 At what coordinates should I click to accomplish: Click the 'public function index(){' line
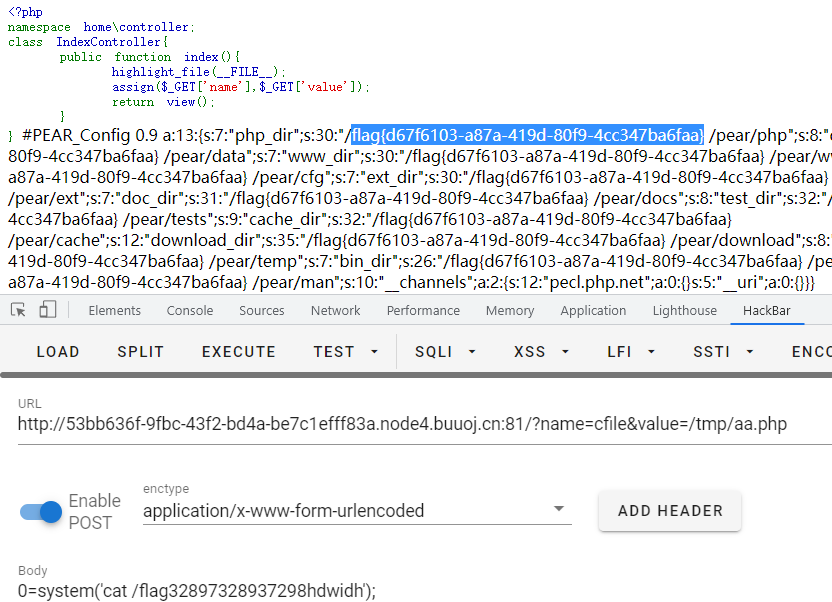[150, 57]
